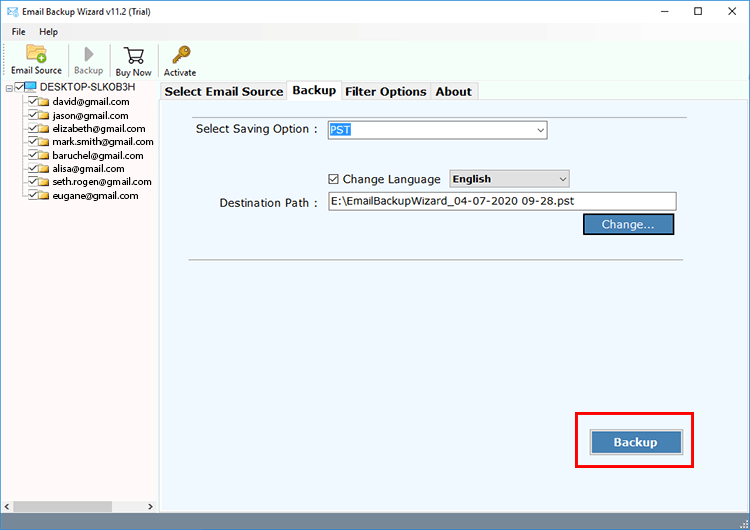Select the elizabeth@gmail.com account label
The image size is (750, 530).
99,129
